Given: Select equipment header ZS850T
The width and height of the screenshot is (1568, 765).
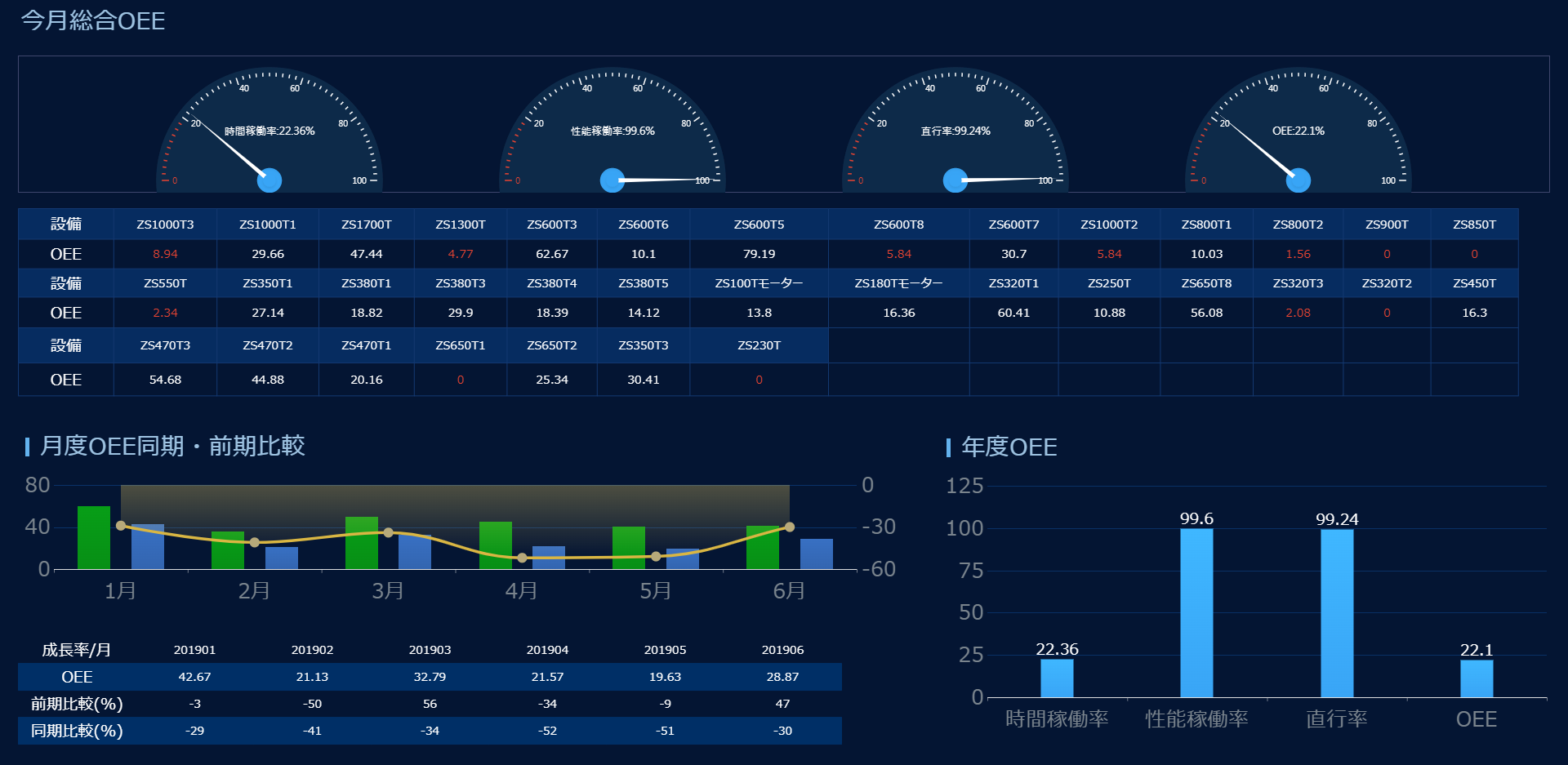Looking at the screenshot, I should pos(1475,225).
